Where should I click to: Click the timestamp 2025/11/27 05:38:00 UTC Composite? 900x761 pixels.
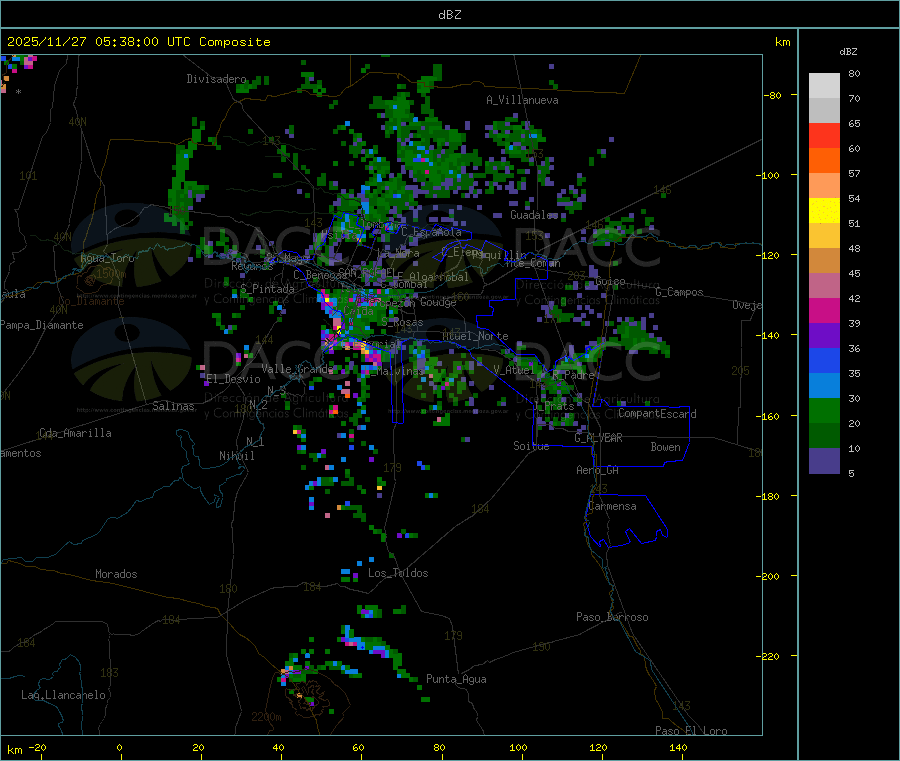coord(138,42)
